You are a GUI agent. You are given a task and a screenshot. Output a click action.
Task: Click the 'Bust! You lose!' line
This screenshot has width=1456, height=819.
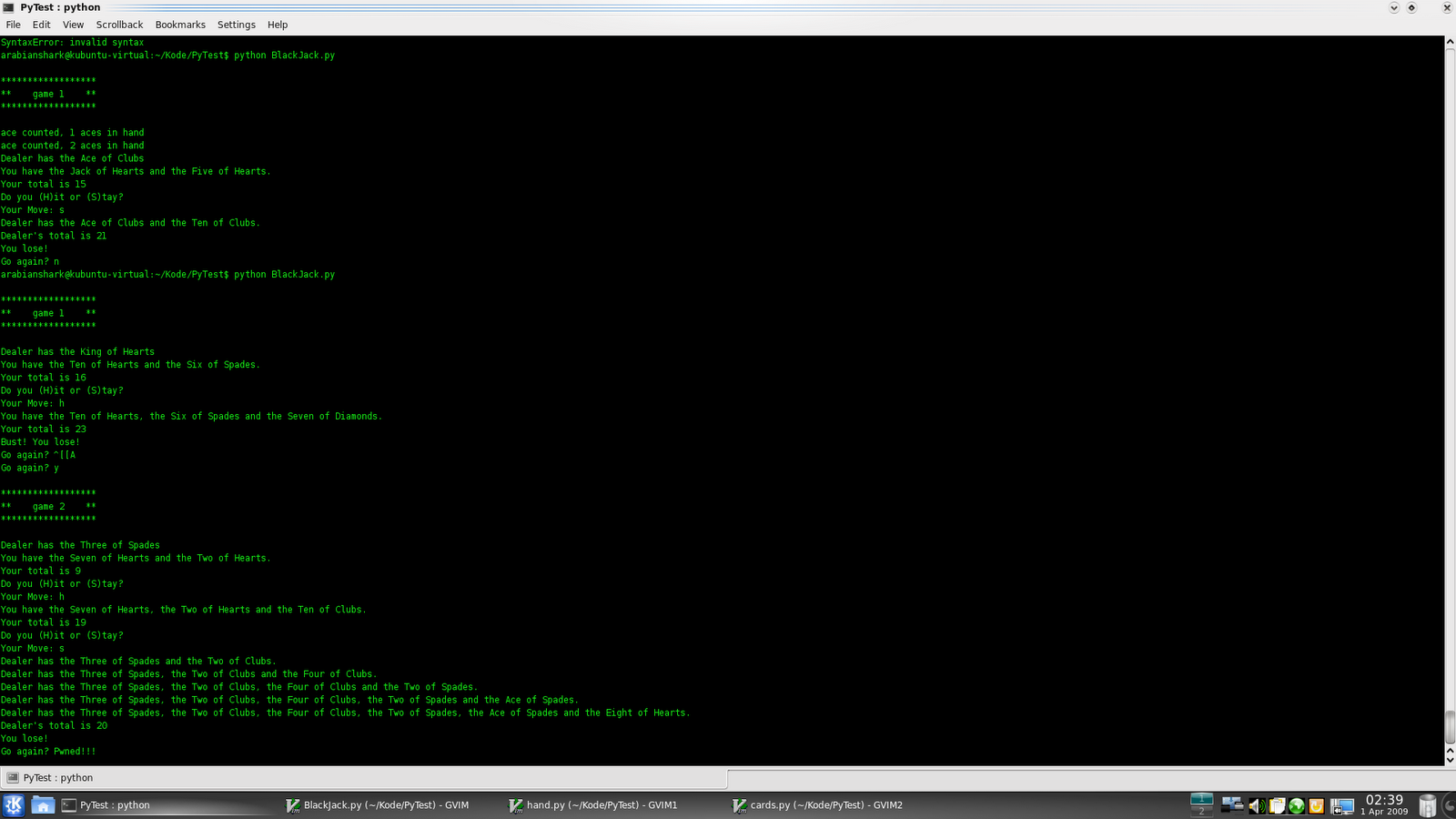tap(41, 441)
